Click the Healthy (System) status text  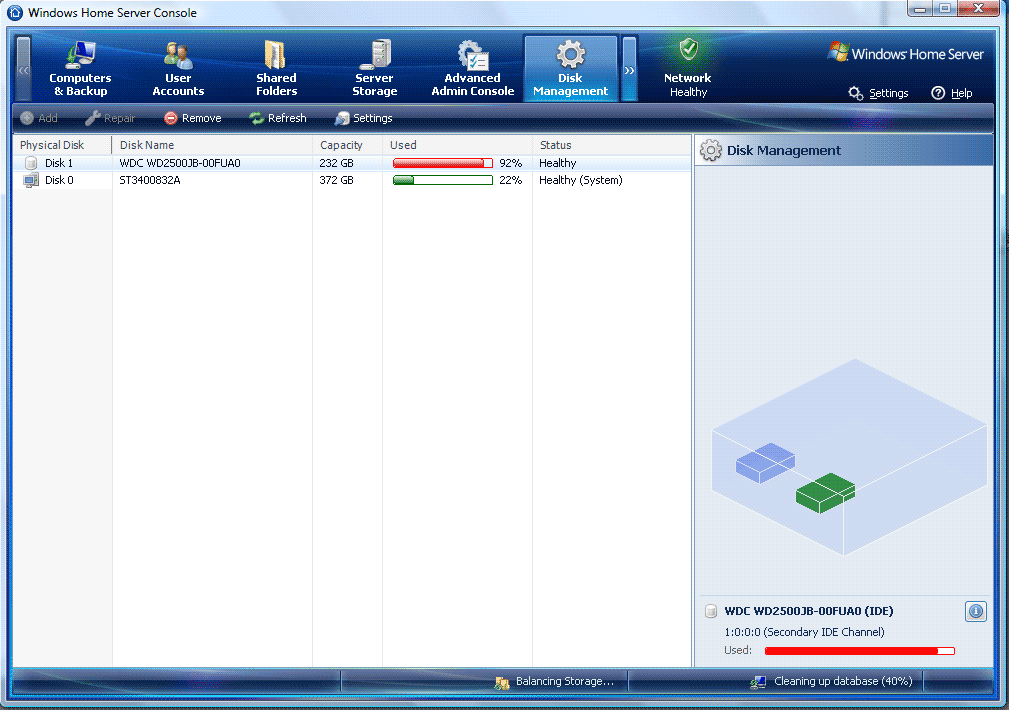click(581, 180)
